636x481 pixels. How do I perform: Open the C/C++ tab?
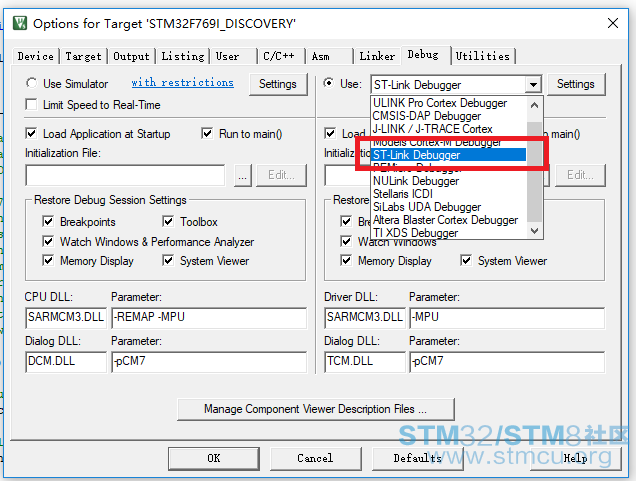(281, 56)
